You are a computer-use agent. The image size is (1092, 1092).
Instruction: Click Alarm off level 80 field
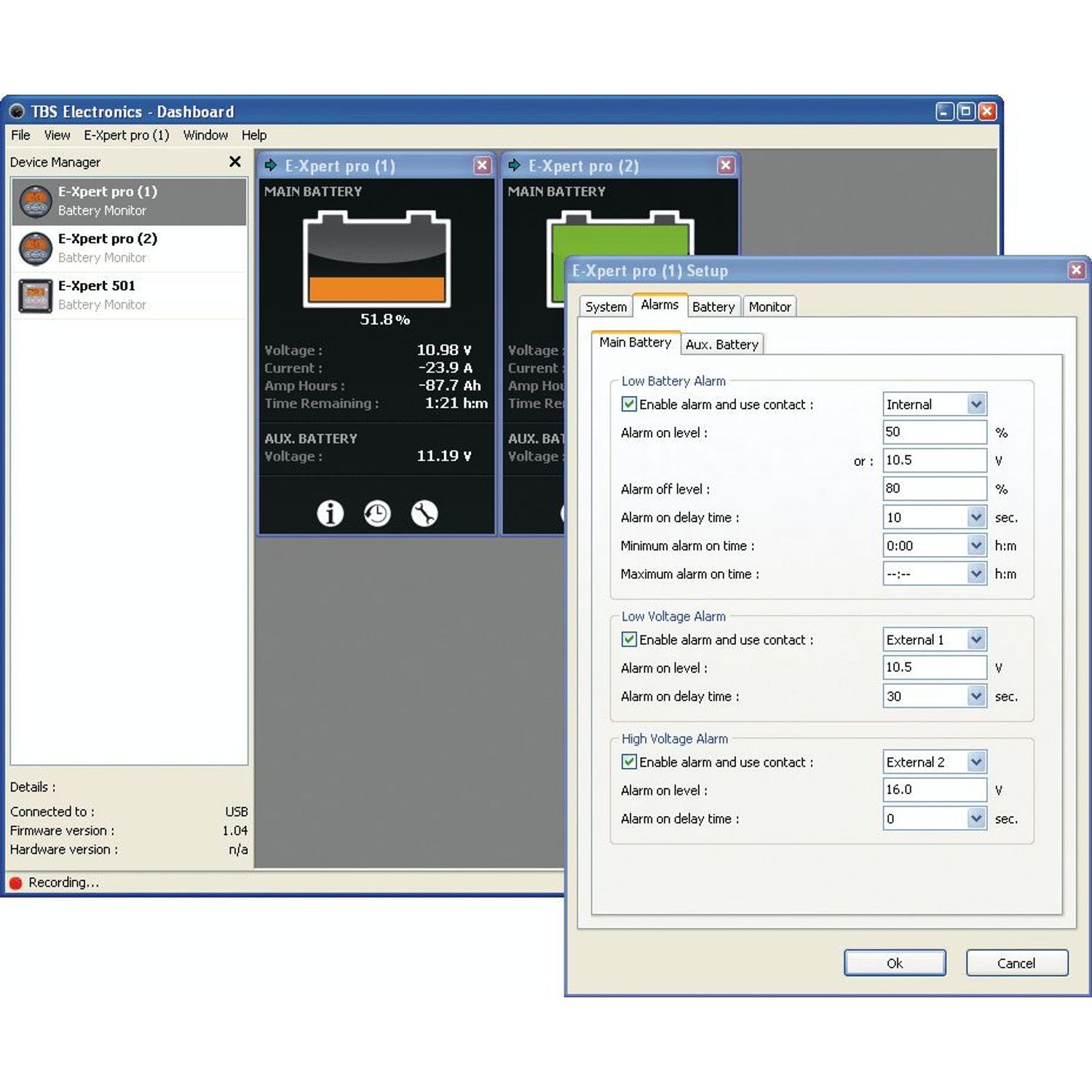(x=935, y=488)
